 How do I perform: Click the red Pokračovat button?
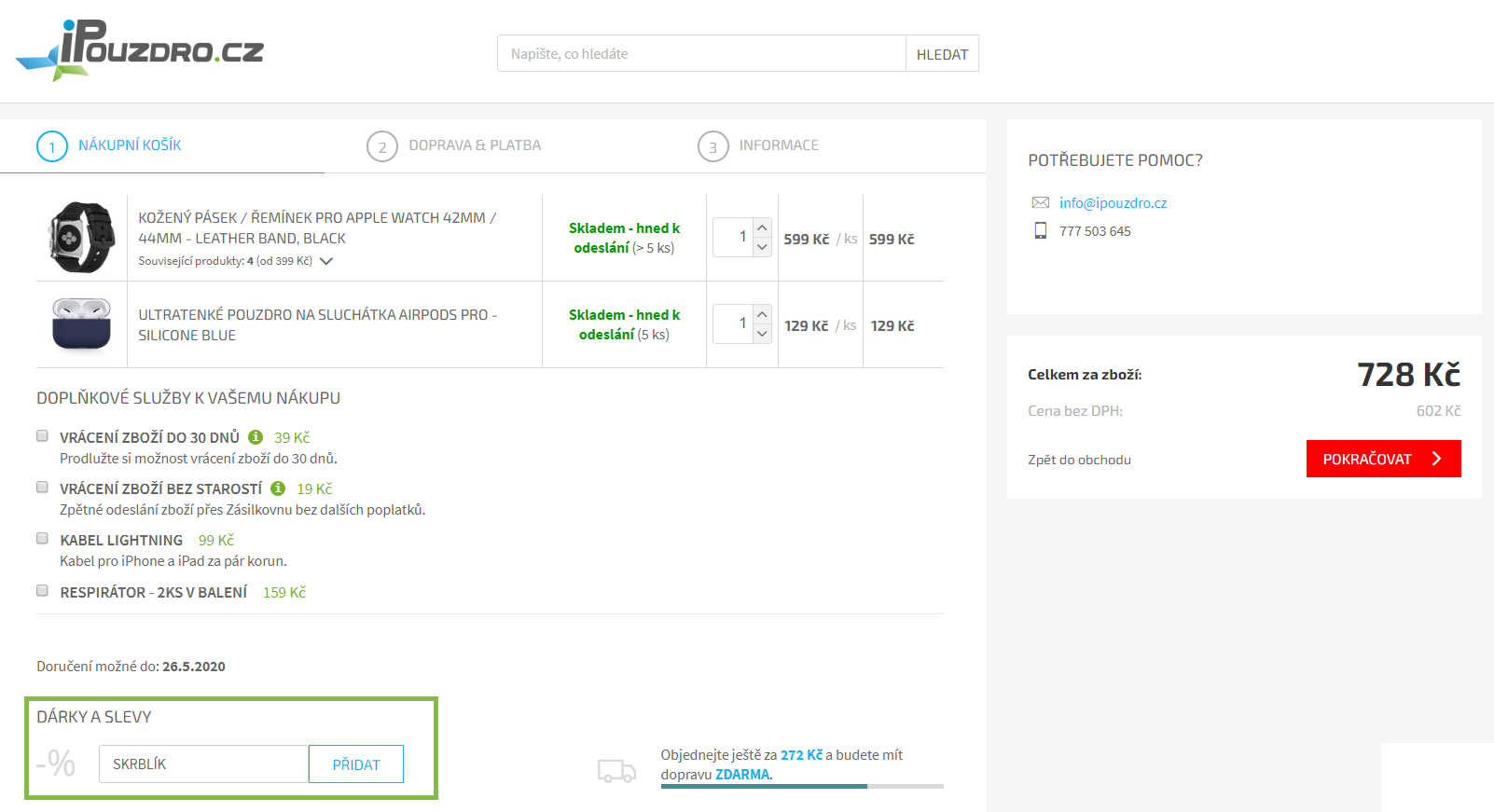[1383, 459]
